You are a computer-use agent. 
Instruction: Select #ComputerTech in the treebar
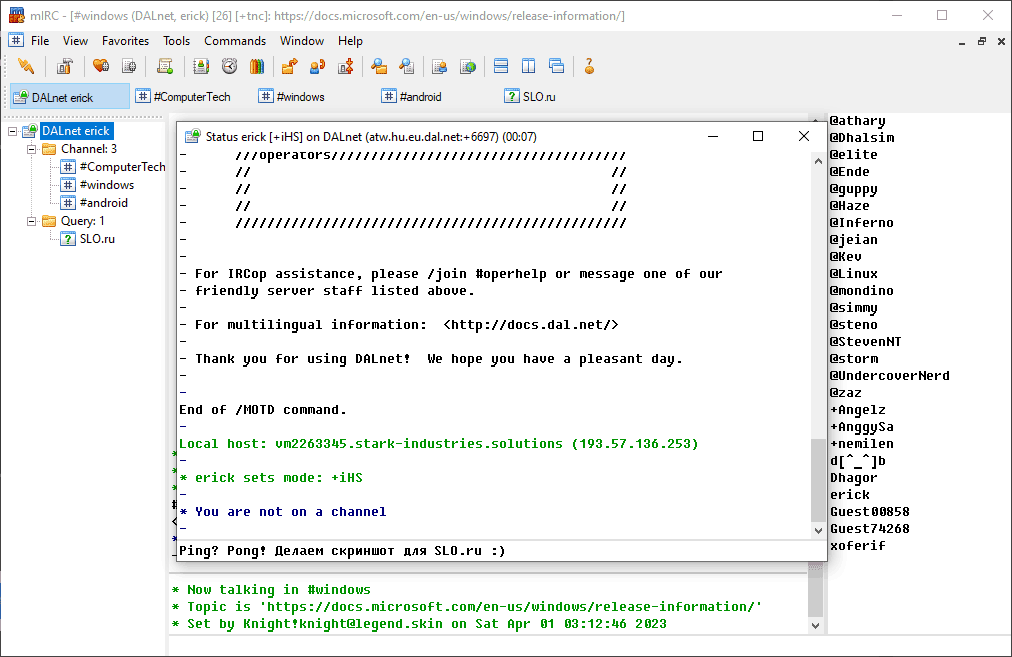(x=122, y=167)
